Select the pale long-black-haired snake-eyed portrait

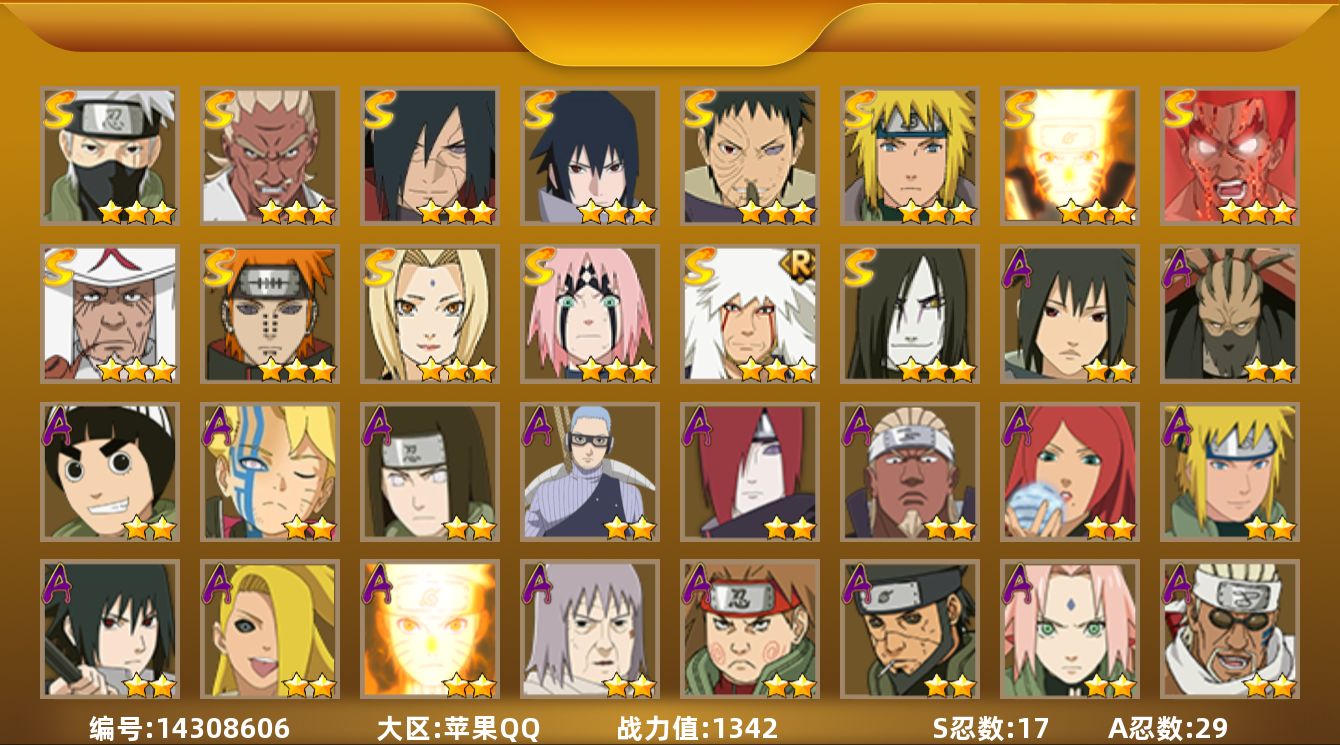click(910, 314)
